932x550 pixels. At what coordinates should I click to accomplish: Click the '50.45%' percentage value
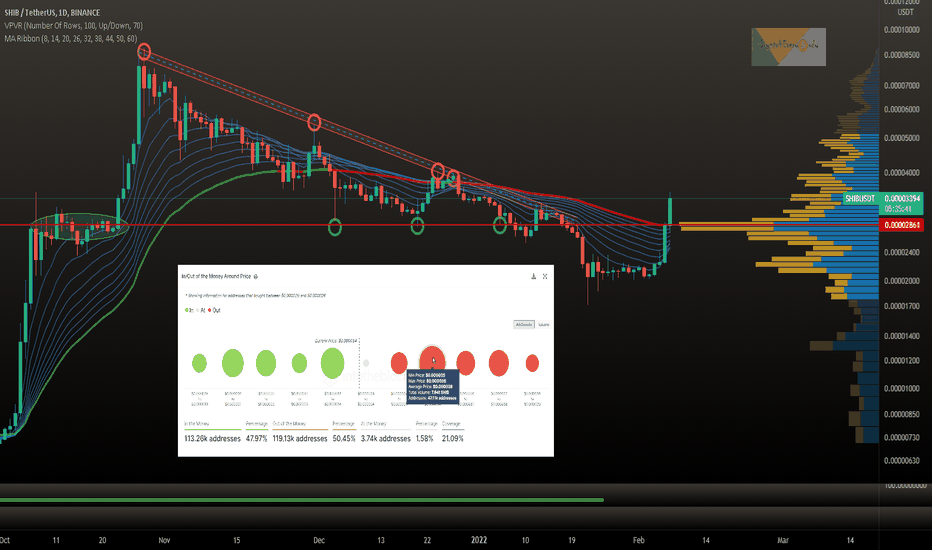pos(344,439)
